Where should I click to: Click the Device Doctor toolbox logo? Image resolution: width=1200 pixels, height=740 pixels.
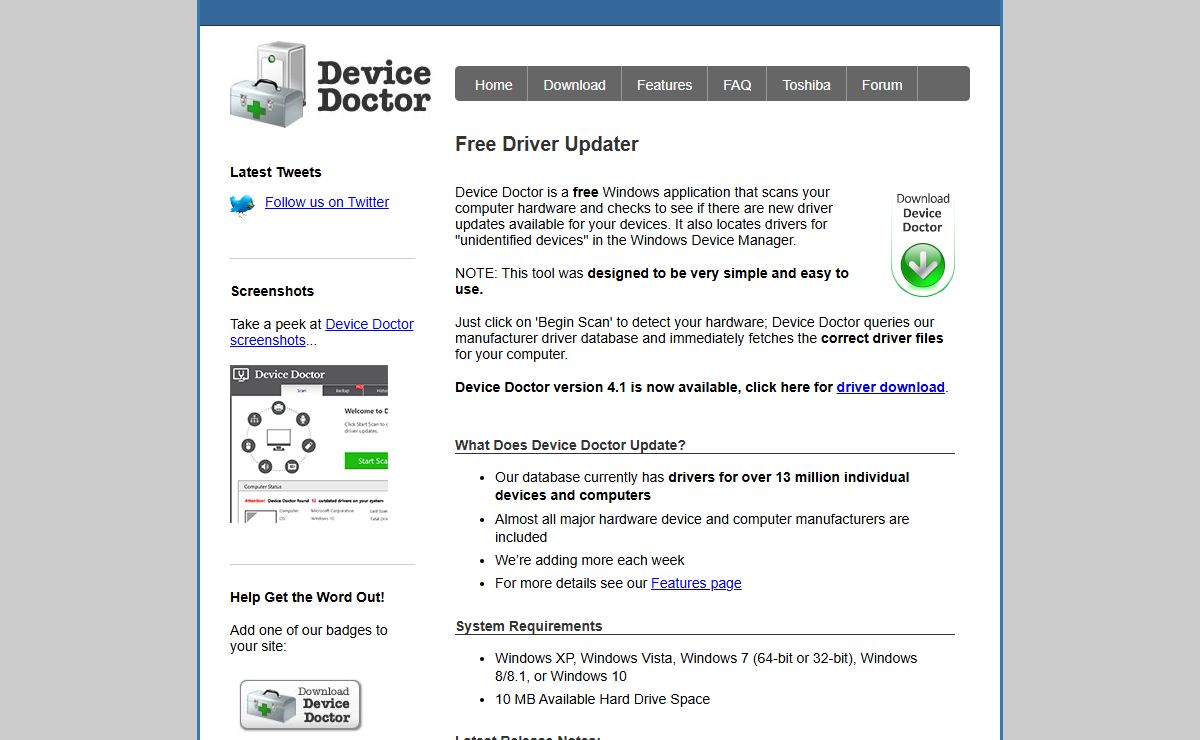(330, 85)
